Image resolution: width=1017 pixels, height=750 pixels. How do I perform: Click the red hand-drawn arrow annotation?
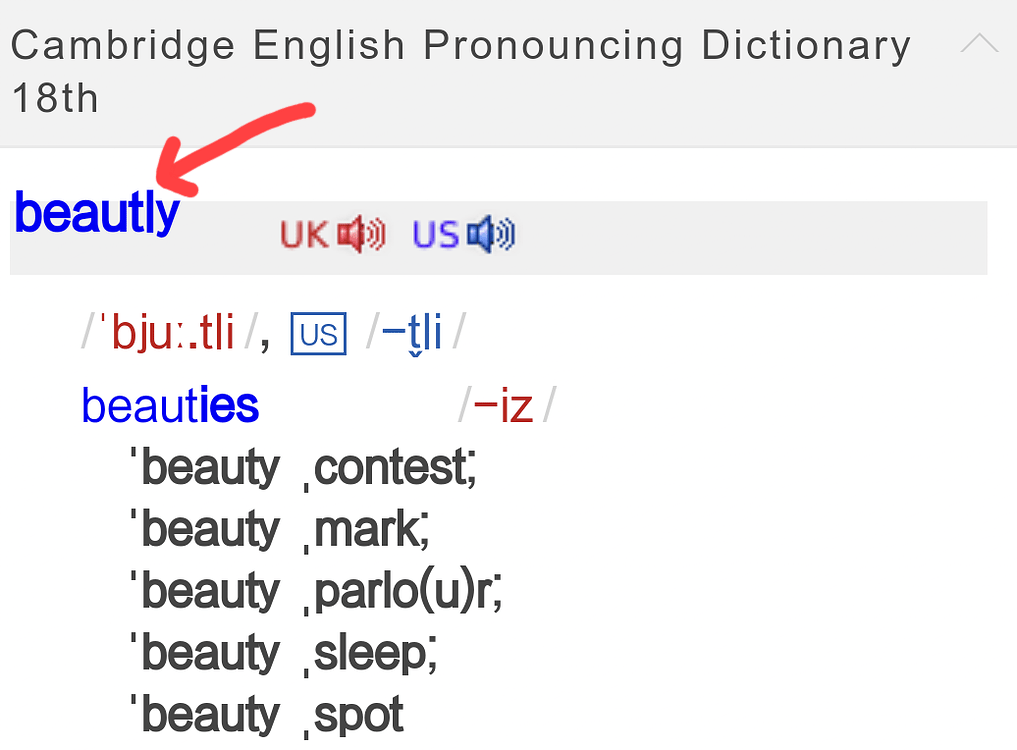(x=240, y=139)
